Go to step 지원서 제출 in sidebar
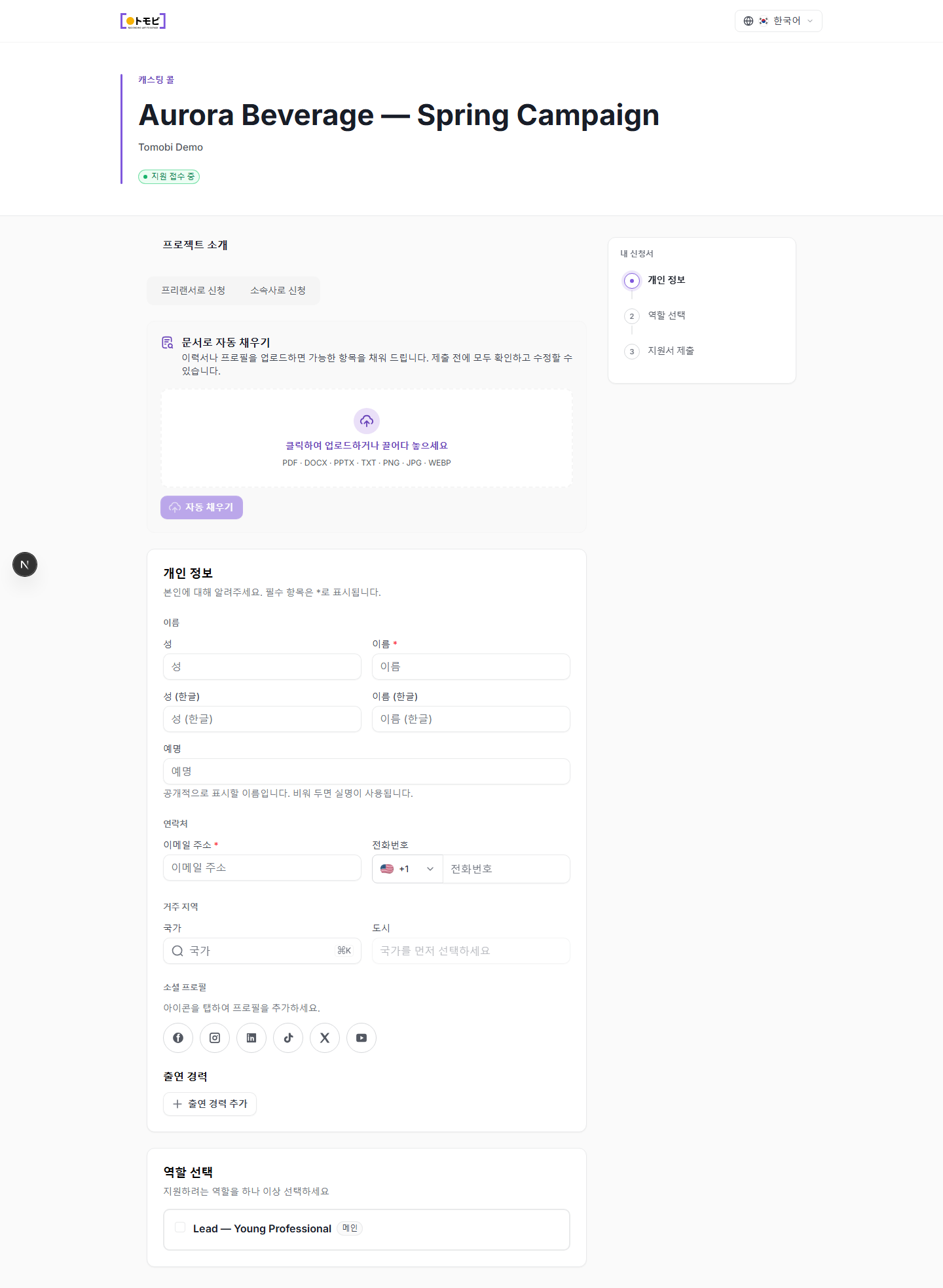This screenshot has width=943, height=1288. pos(671,350)
